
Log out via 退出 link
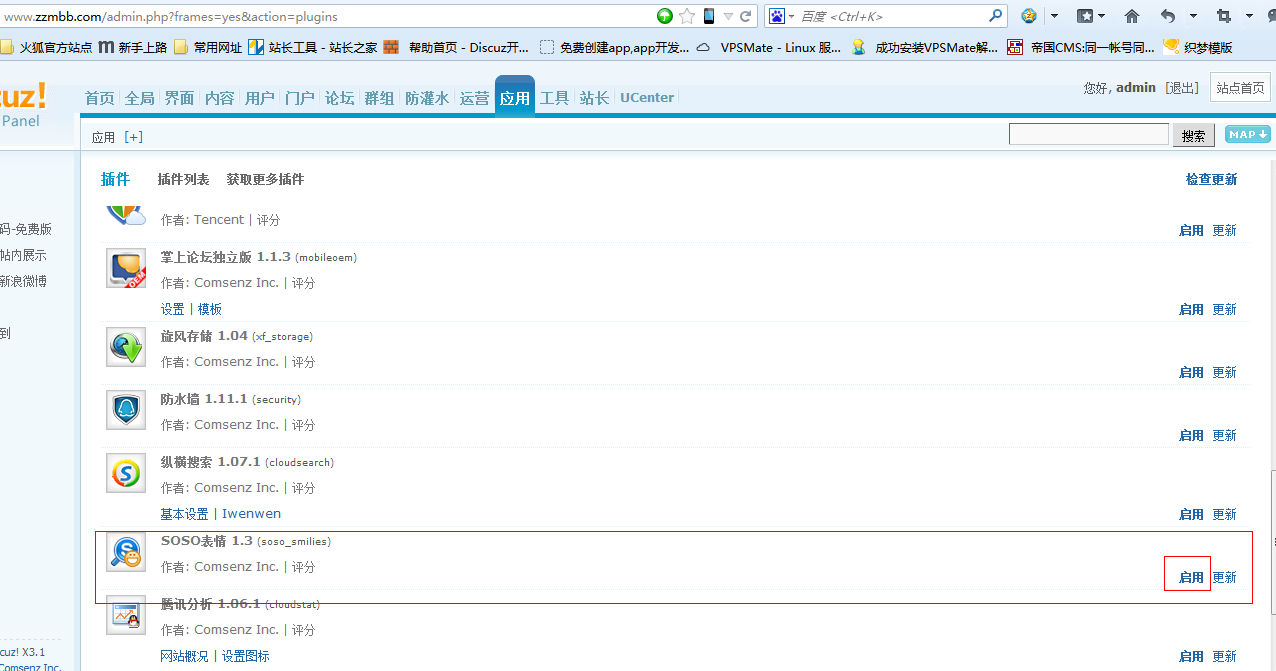(x=1182, y=88)
